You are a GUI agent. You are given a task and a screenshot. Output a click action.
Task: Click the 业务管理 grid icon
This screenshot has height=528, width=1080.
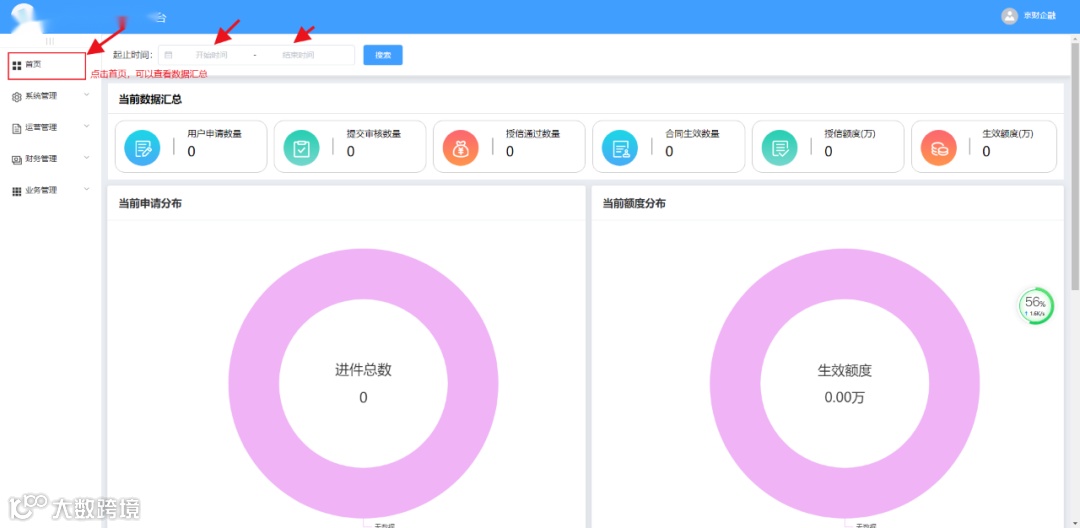pyautogui.click(x=17, y=191)
